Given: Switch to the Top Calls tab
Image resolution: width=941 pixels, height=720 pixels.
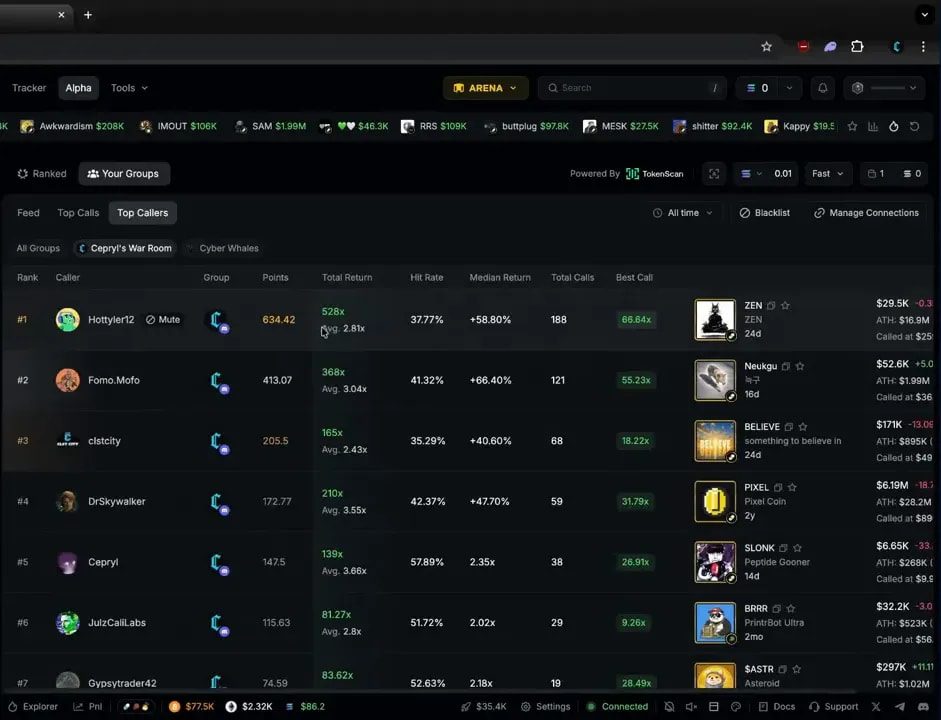Looking at the screenshot, I should (x=78, y=212).
